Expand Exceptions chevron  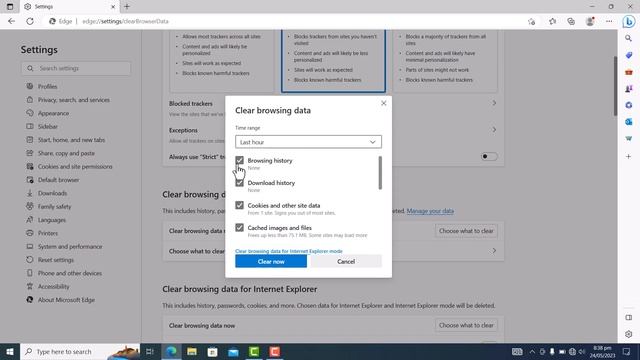tap(494, 130)
